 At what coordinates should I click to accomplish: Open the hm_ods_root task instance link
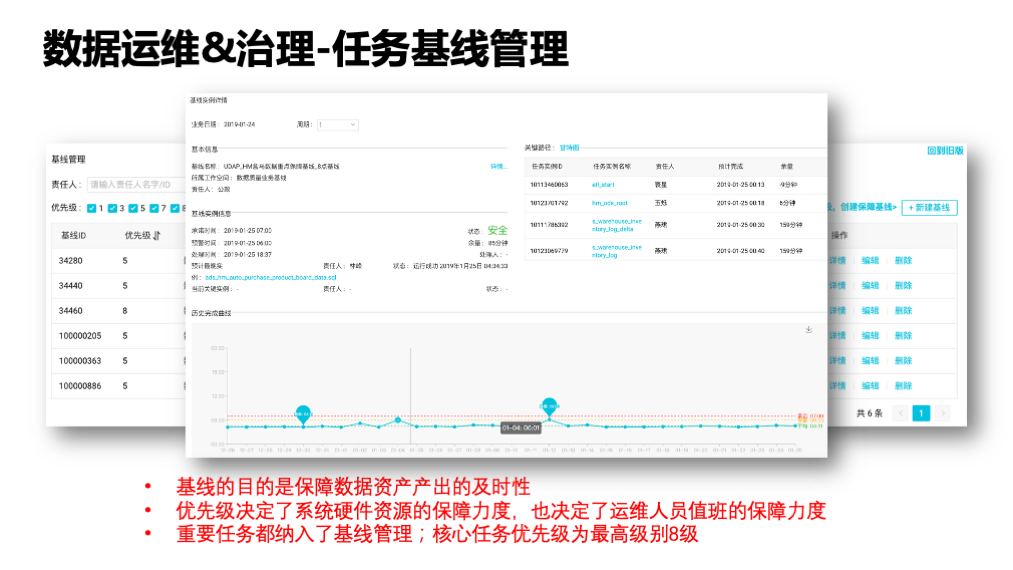(x=609, y=203)
